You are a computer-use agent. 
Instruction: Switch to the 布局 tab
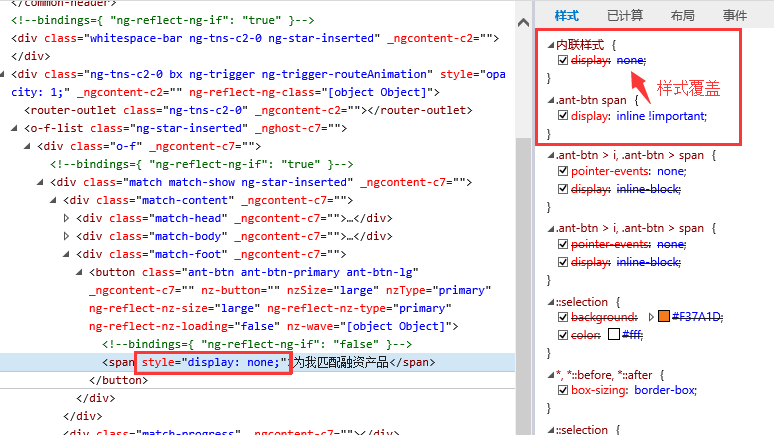[x=683, y=16]
